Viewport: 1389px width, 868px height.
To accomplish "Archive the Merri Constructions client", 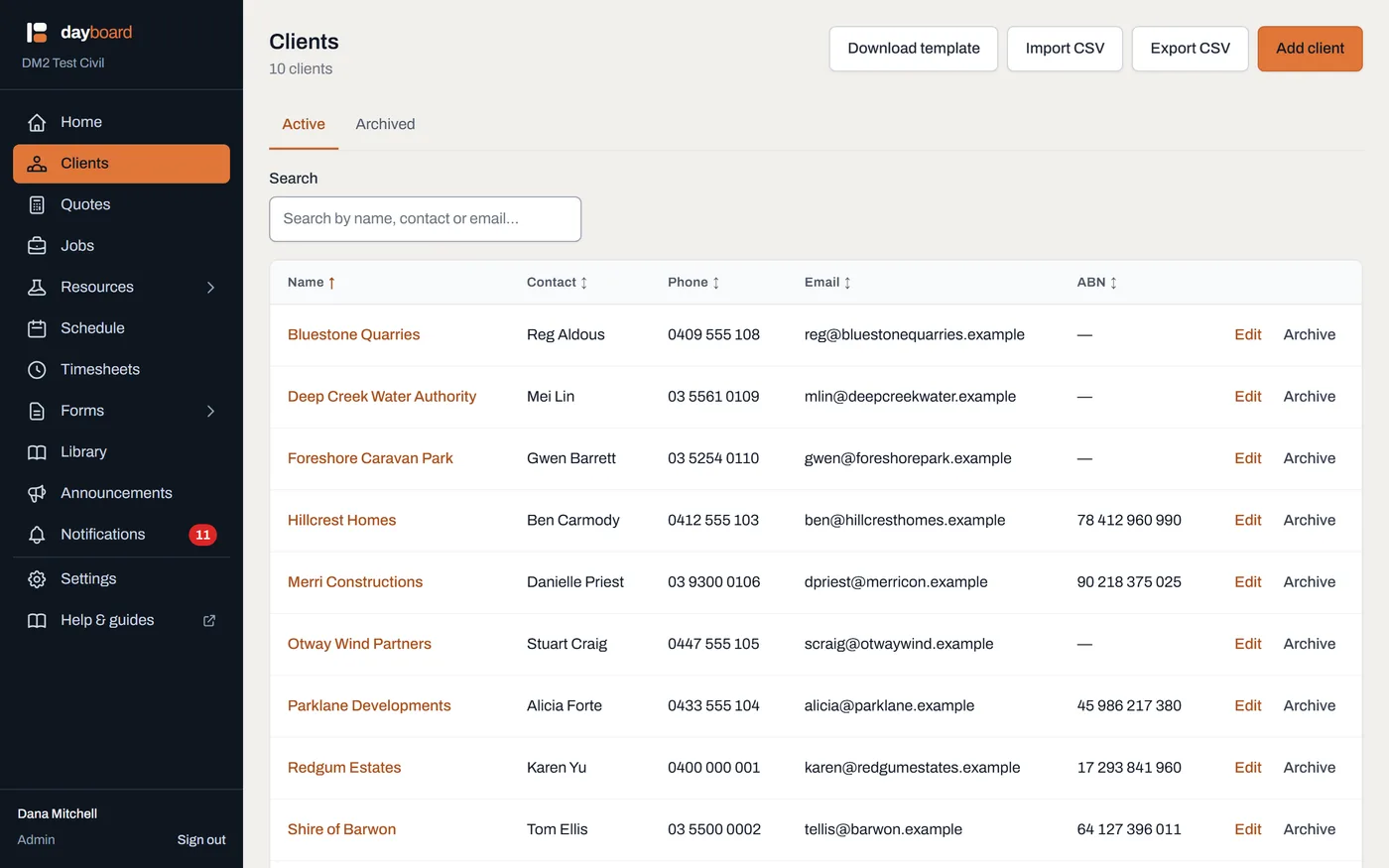I will pyautogui.click(x=1309, y=582).
